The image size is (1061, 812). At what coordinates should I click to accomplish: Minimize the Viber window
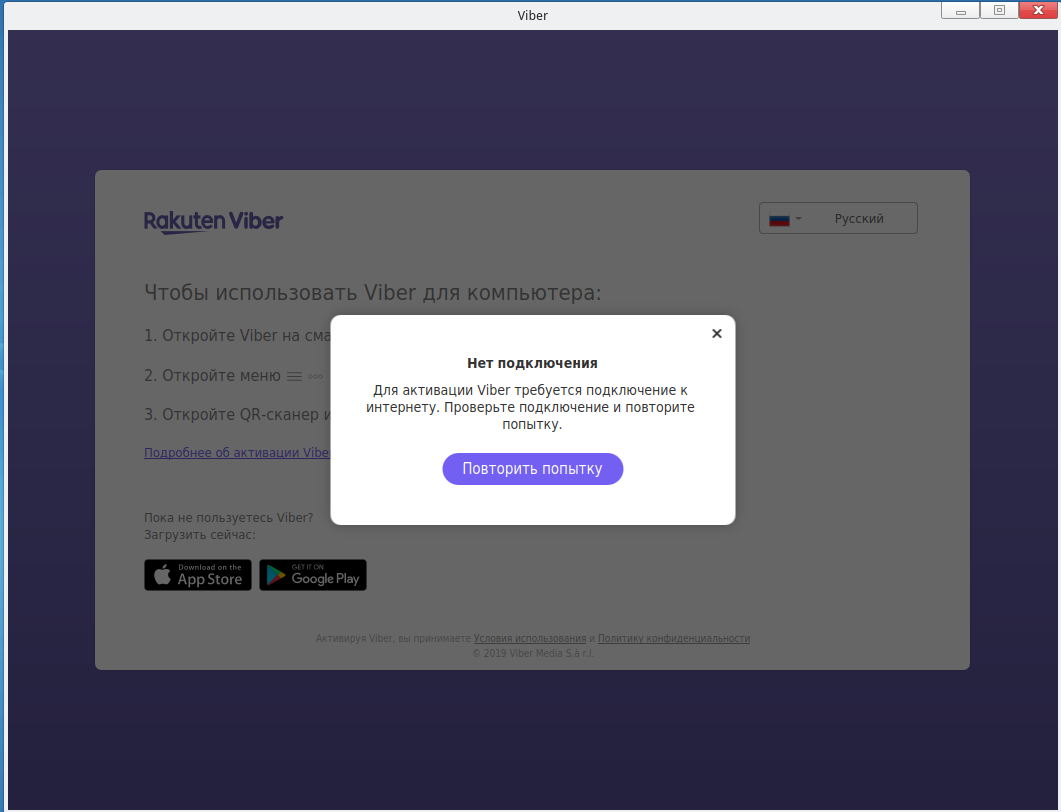point(960,10)
